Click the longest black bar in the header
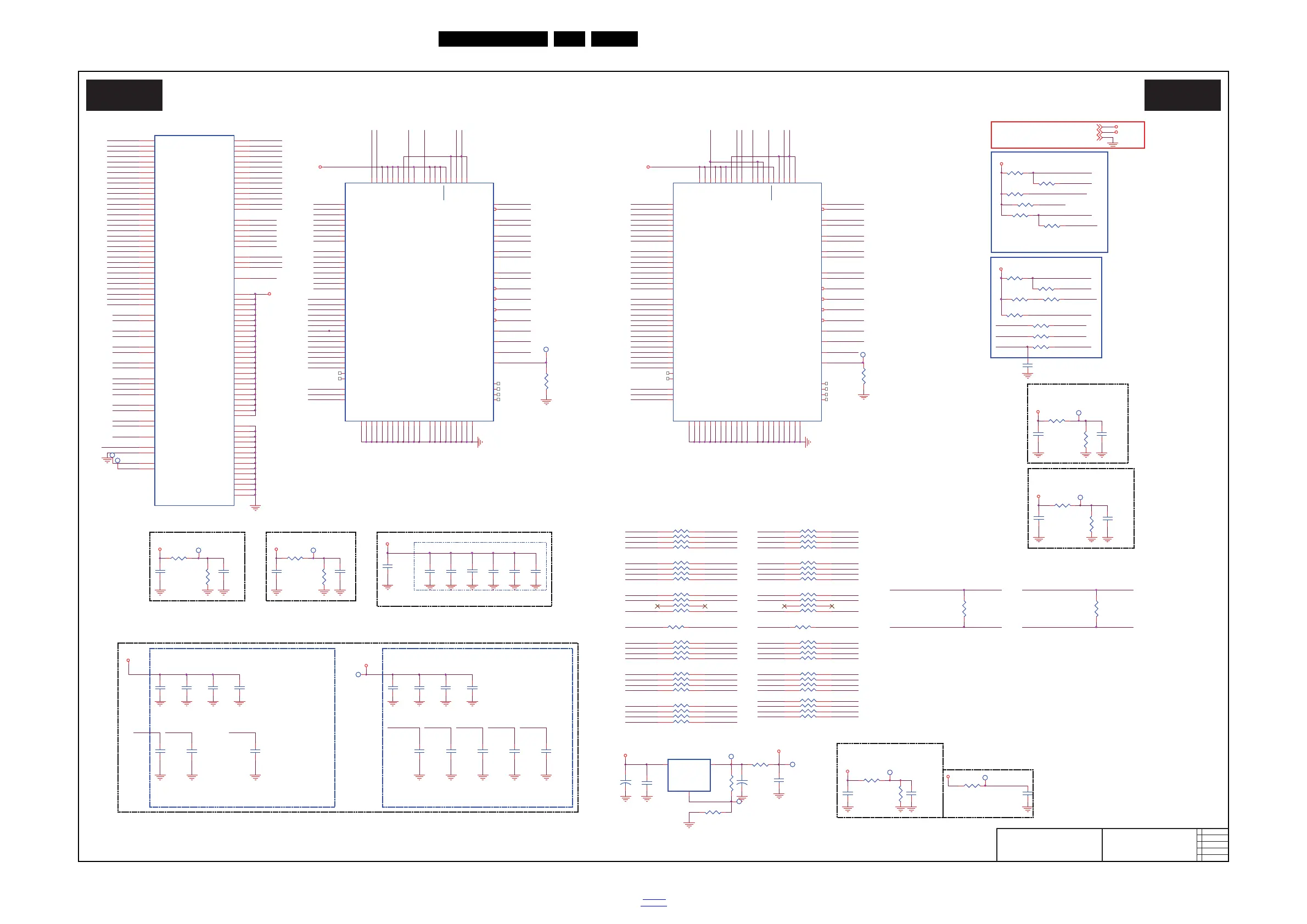The height and width of the screenshot is (924, 1307). click(493, 39)
